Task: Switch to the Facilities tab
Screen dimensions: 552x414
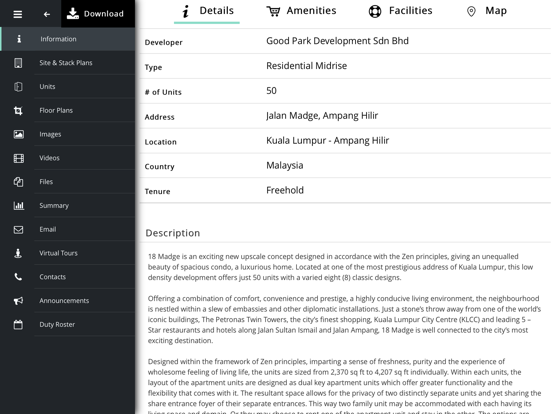Action: pyautogui.click(x=401, y=11)
